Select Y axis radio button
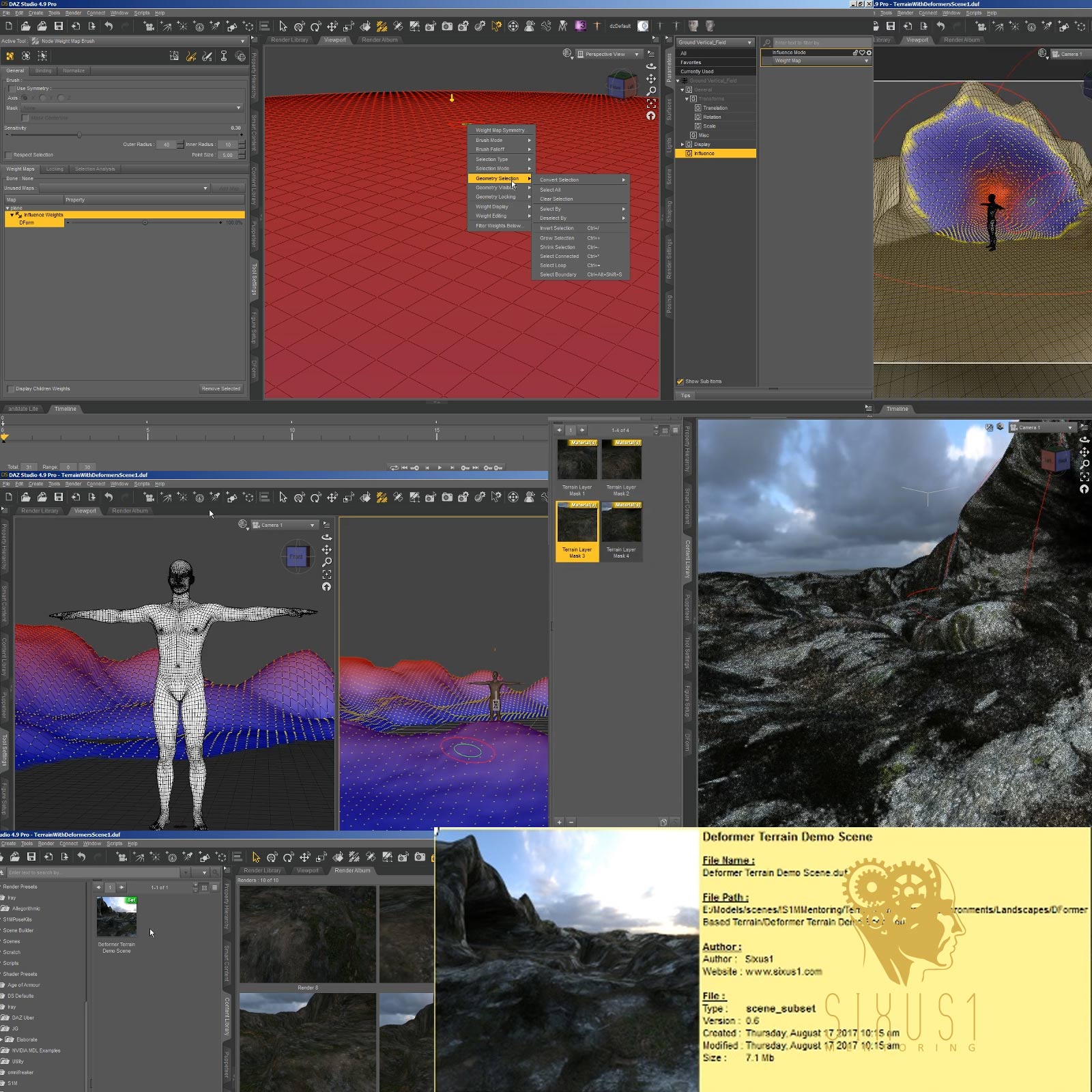Image resolution: width=1092 pixels, height=1092 pixels. point(43,98)
